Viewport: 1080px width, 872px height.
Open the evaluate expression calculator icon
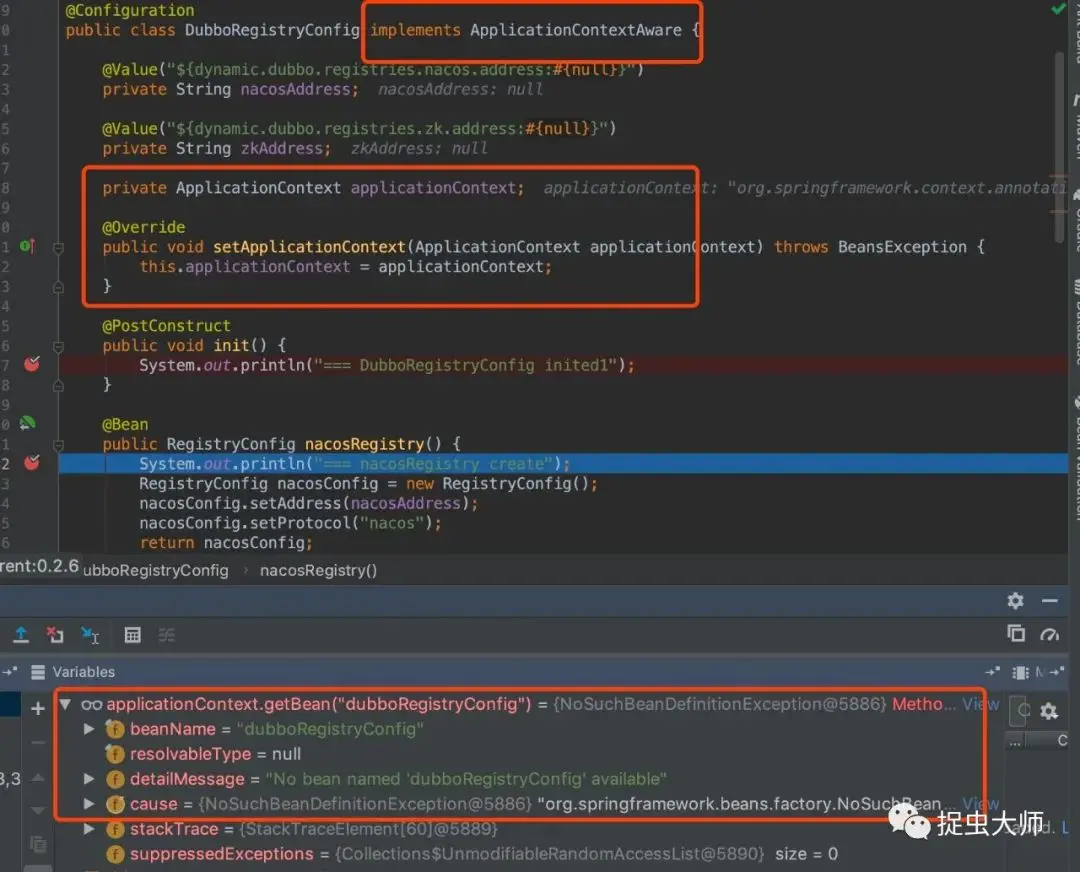(132, 634)
